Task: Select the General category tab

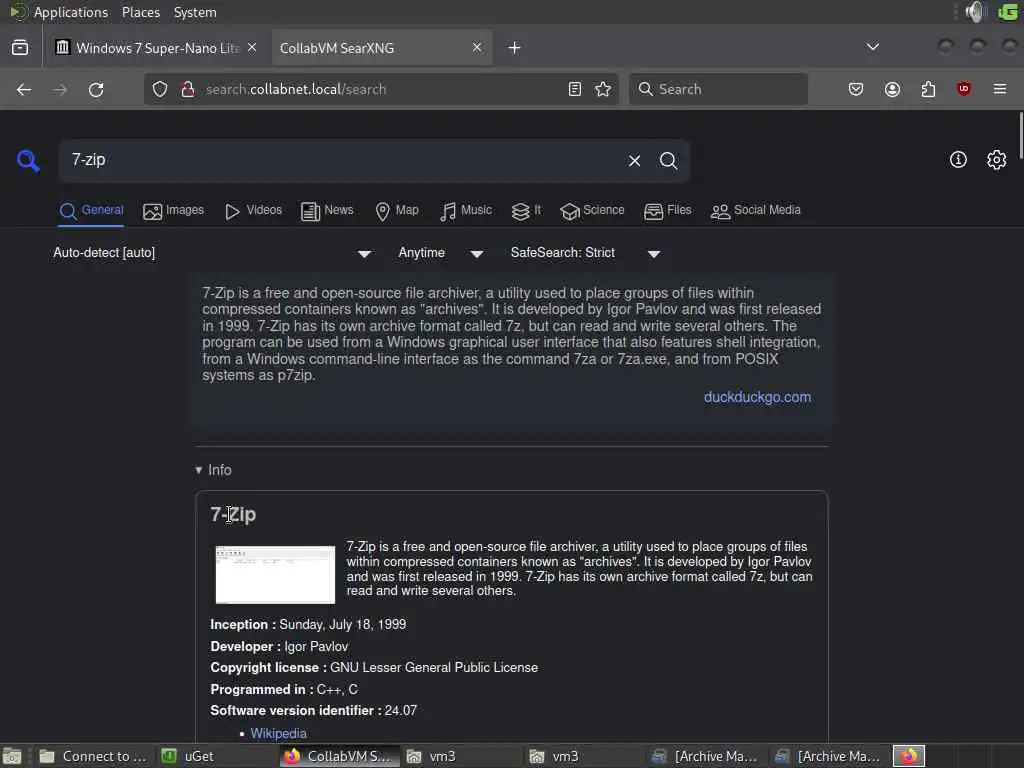Action: tap(91, 211)
